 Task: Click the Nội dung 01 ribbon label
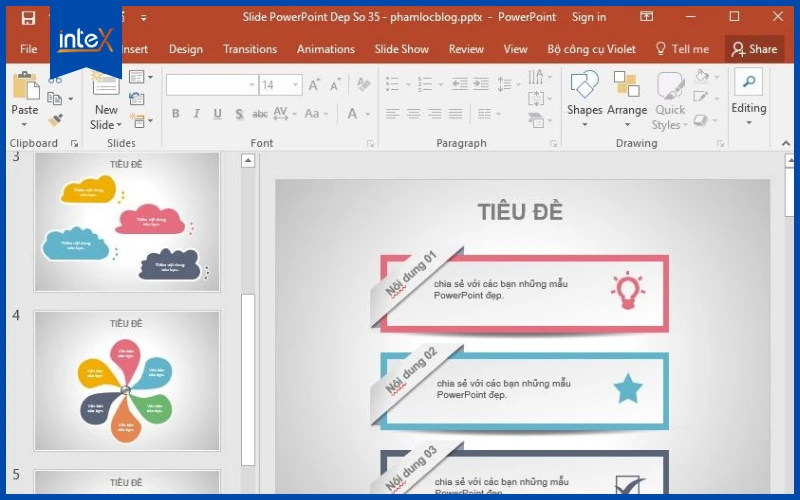(x=411, y=273)
